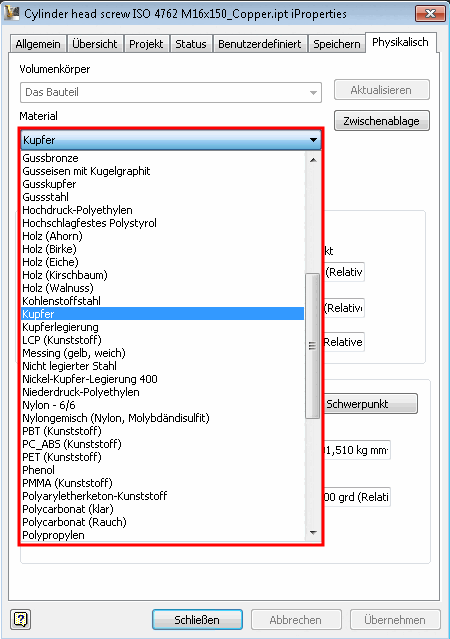Open the Übersicht tab
450x639 pixels.
point(95,44)
